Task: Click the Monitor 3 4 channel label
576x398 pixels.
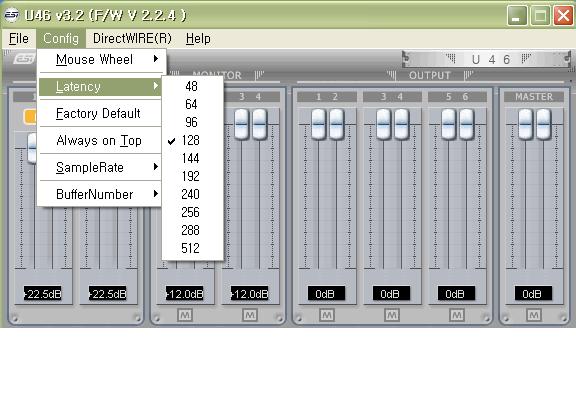Action: (252, 97)
